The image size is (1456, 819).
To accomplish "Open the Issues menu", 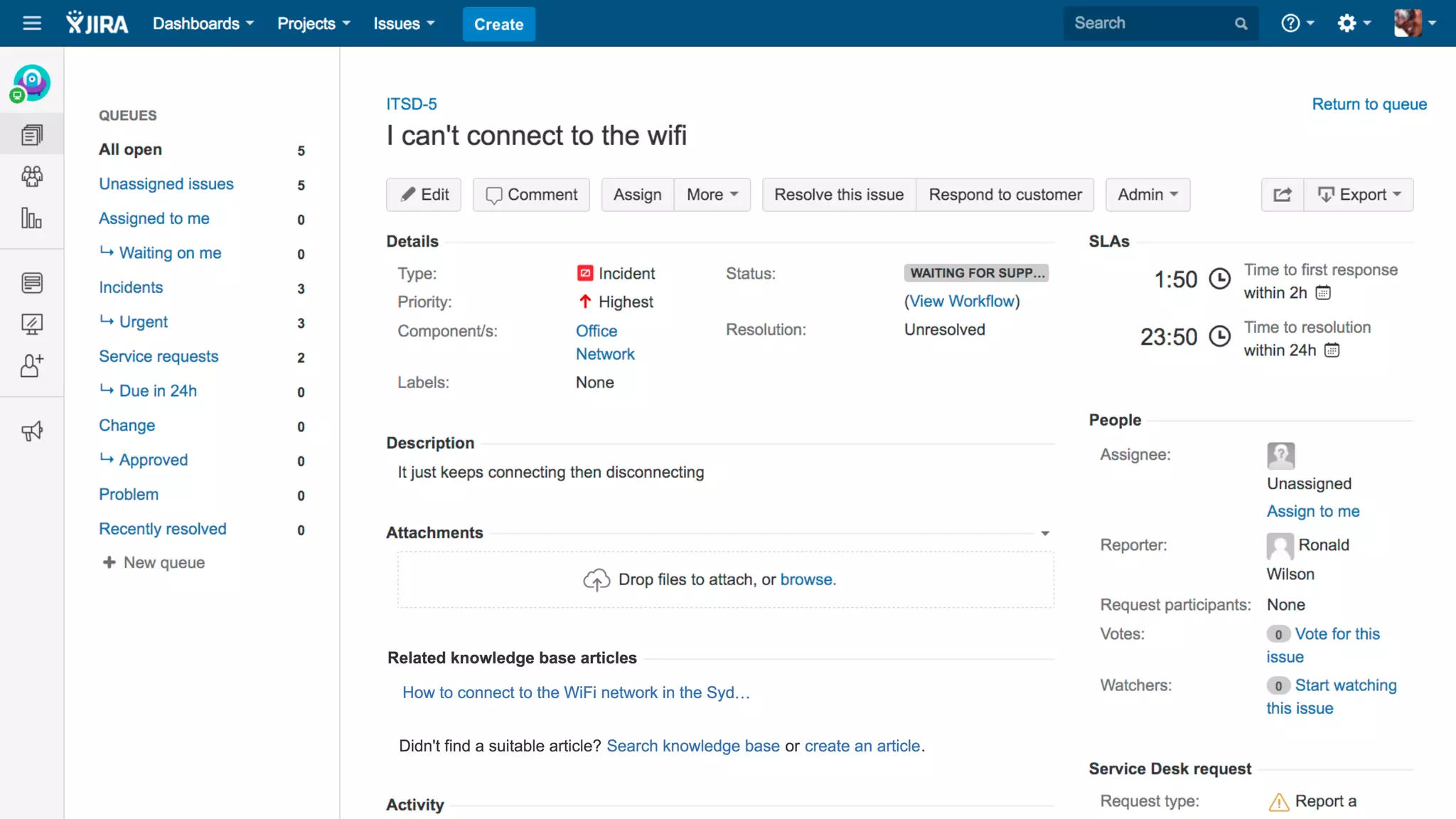I will [404, 23].
